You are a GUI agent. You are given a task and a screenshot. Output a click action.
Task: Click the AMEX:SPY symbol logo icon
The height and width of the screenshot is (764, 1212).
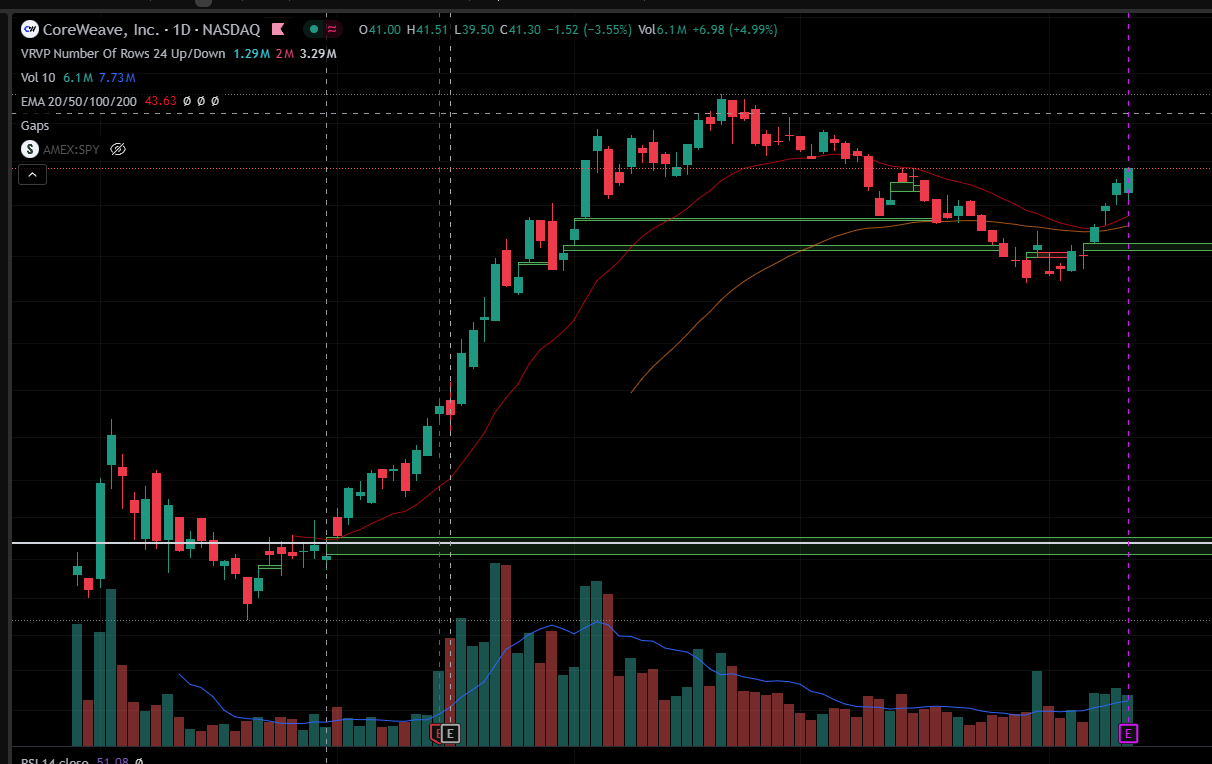30,149
